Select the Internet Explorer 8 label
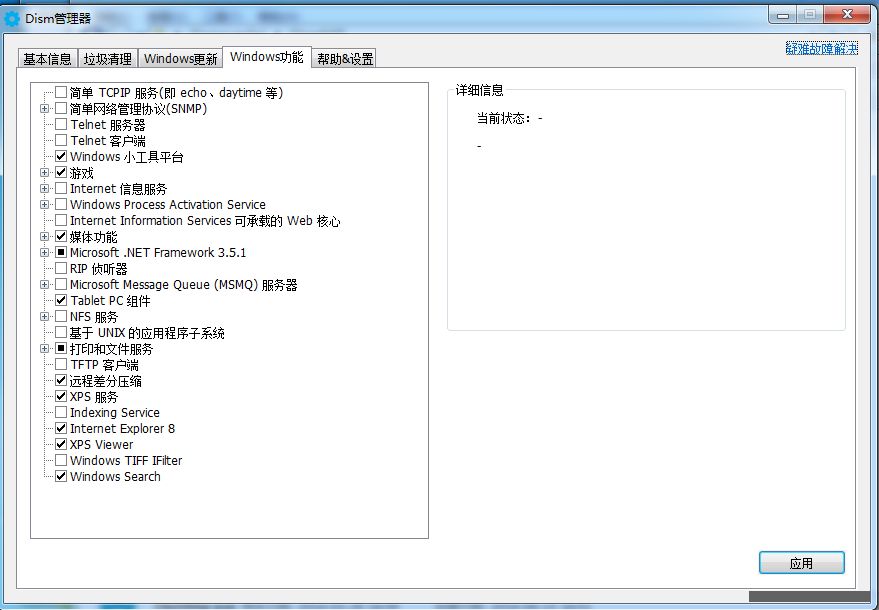879x610 pixels. point(122,428)
